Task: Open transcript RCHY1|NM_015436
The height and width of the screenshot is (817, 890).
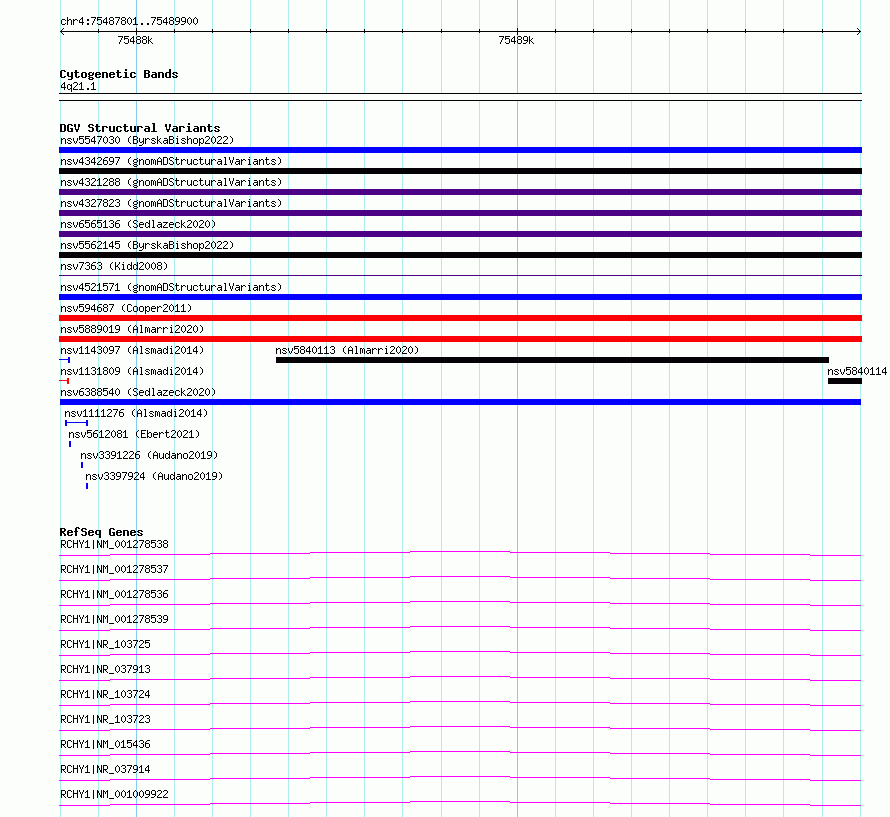Action: point(105,744)
